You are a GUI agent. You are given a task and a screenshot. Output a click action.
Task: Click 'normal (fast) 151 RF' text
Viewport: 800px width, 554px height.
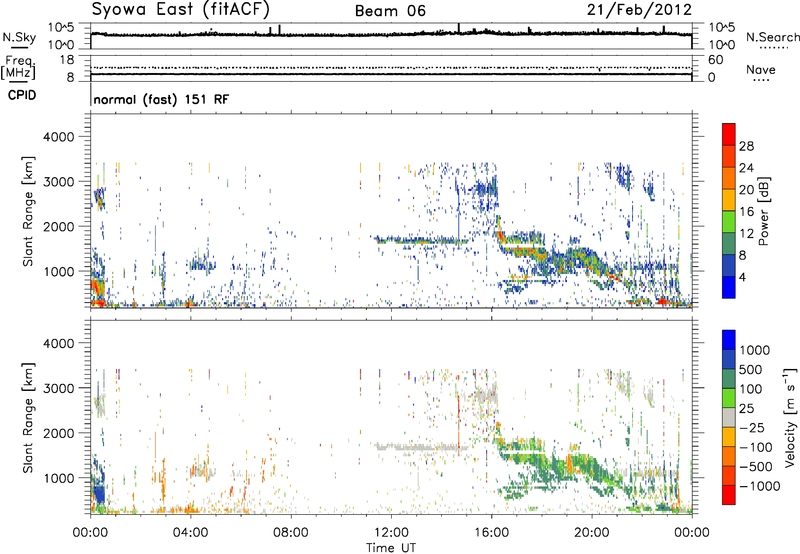coord(161,99)
